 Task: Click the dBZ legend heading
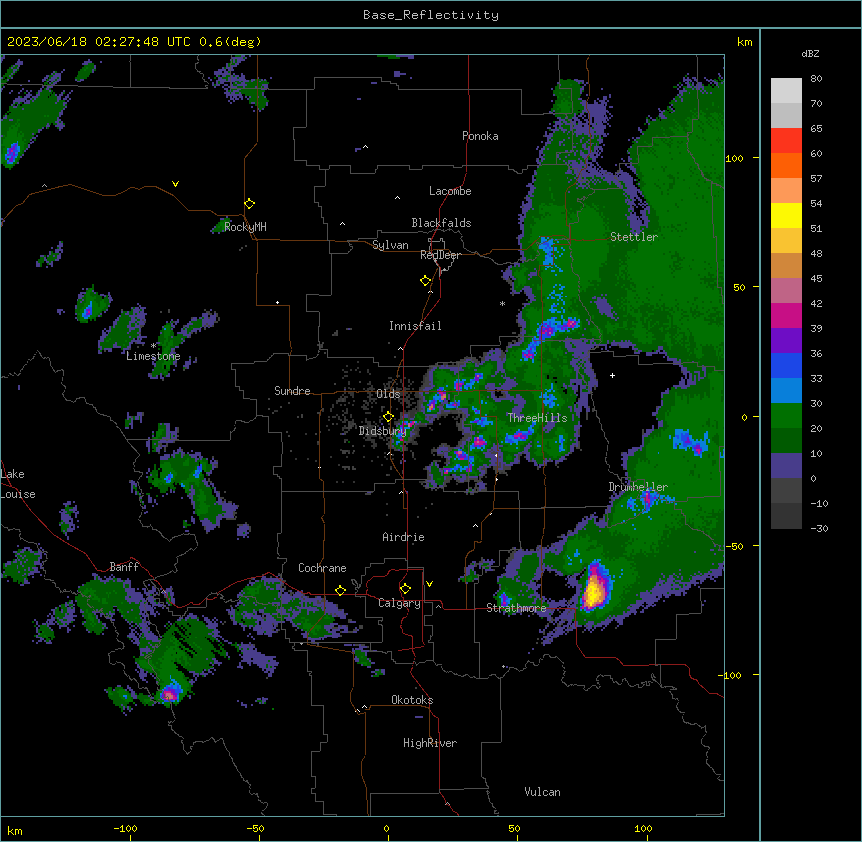pyautogui.click(x=810, y=54)
